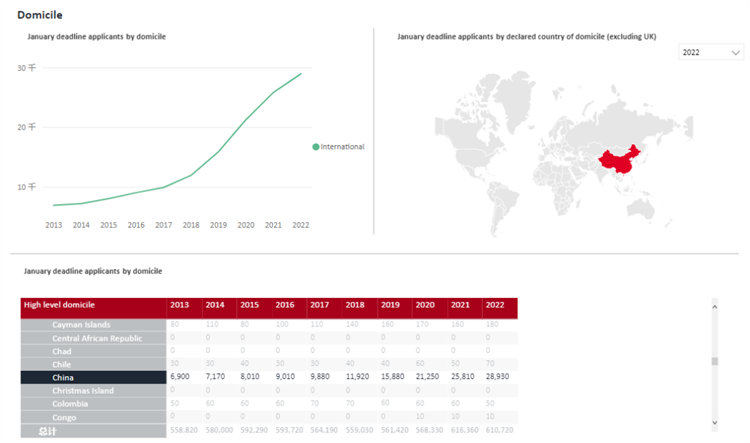This screenshot has width=750, height=443.
Task: Click the table's vertical scrollbar thumb
Action: coord(713,362)
